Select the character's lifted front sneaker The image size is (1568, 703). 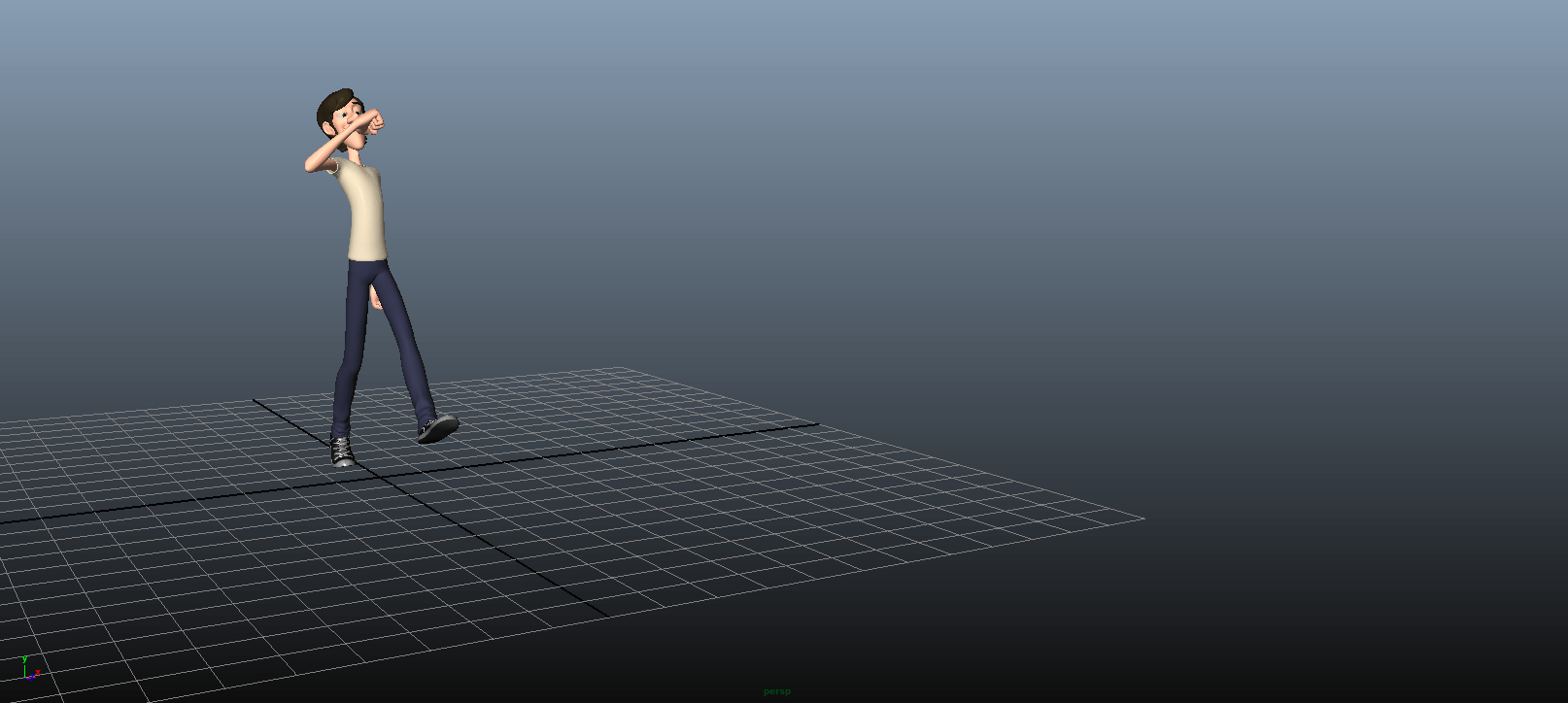pos(437,428)
